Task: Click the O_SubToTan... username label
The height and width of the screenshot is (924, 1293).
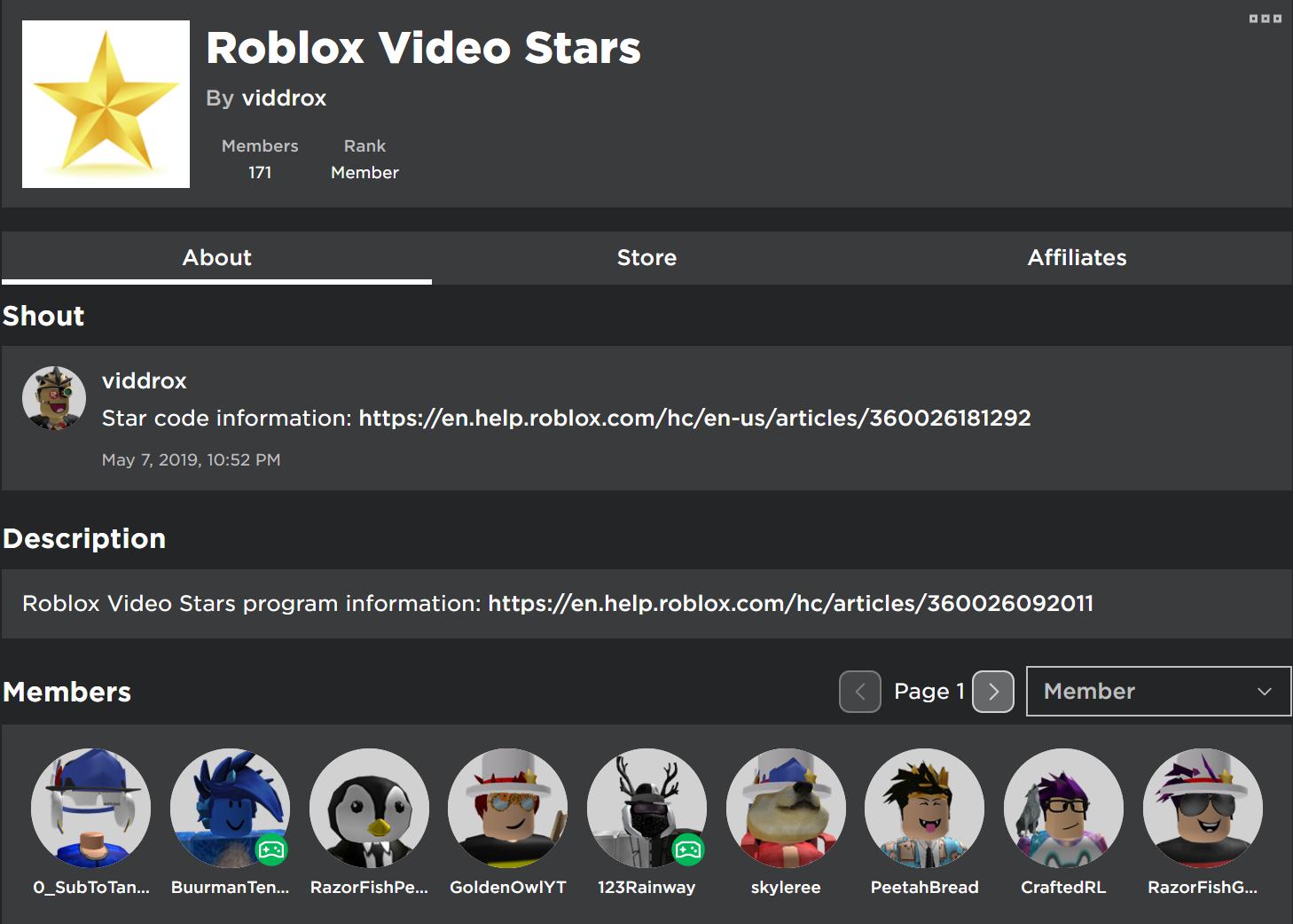Action: coord(91,887)
